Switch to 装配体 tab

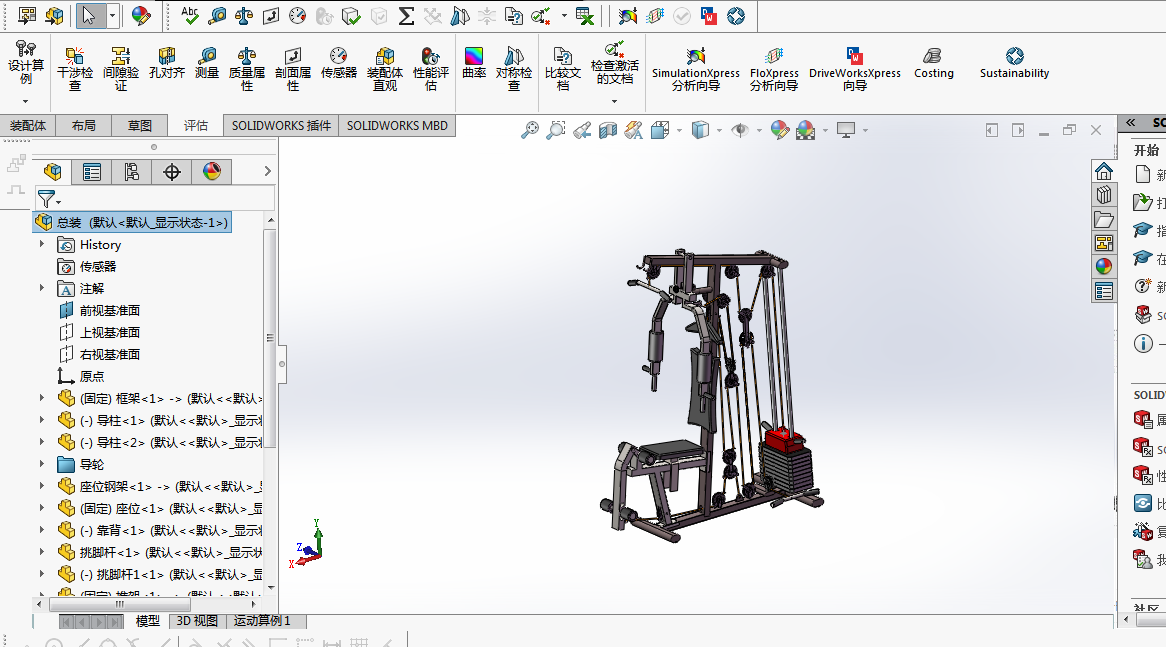[28, 126]
